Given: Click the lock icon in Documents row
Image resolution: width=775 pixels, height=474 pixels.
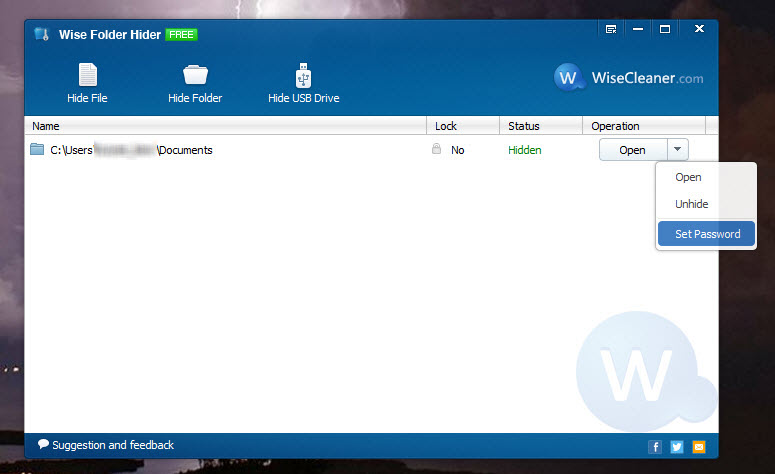Looking at the screenshot, I should 436,149.
